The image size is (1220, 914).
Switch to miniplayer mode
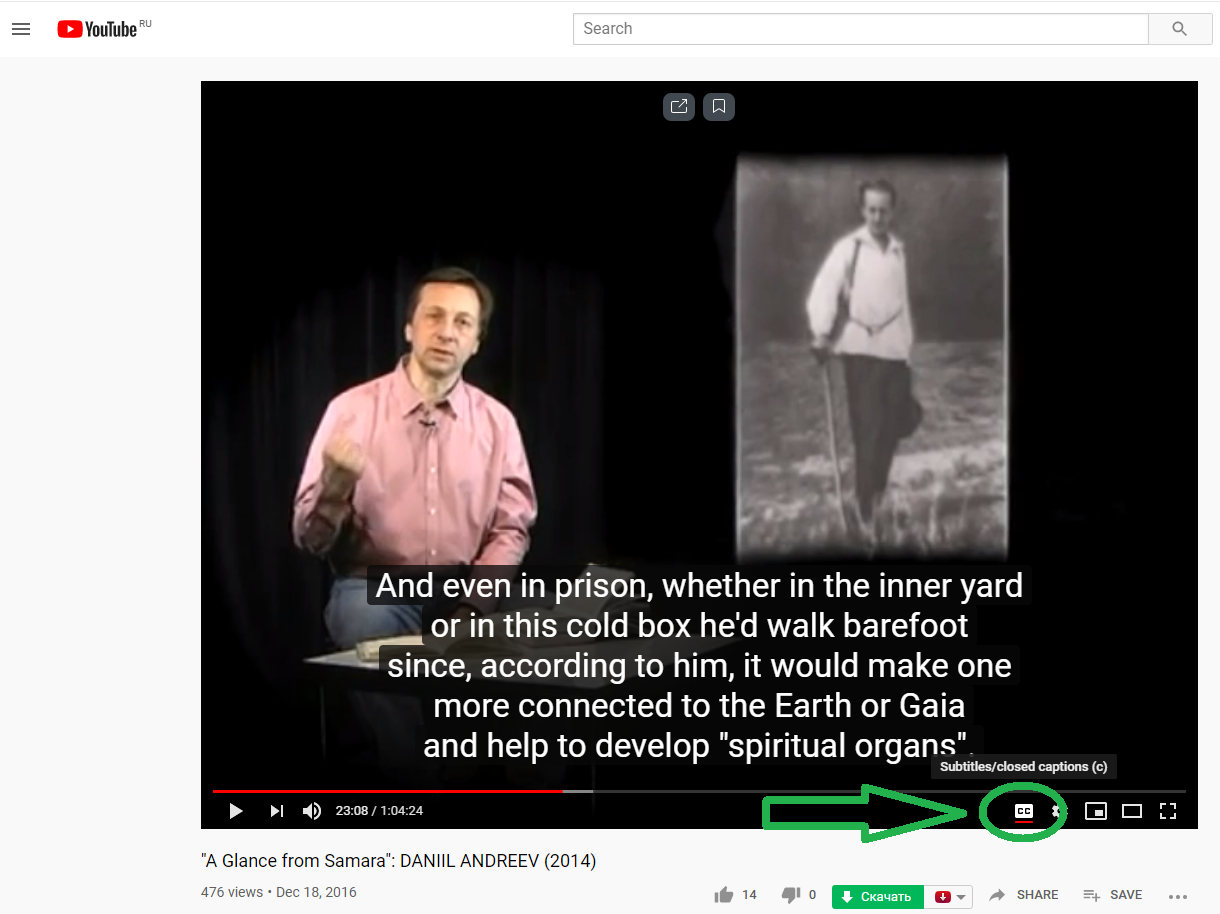(1096, 811)
